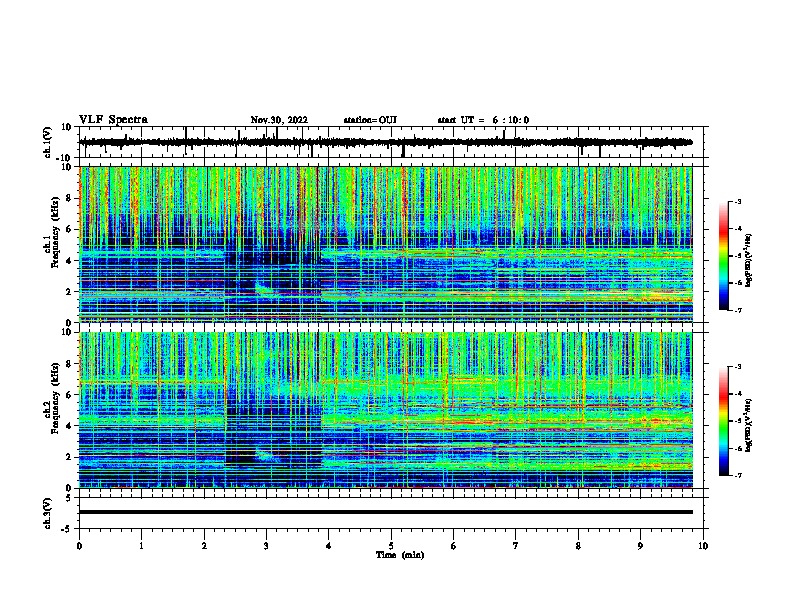Click the "-10" tick on ch.1(V) axis
Viewport: 792px width, 612px height.
point(65,158)
